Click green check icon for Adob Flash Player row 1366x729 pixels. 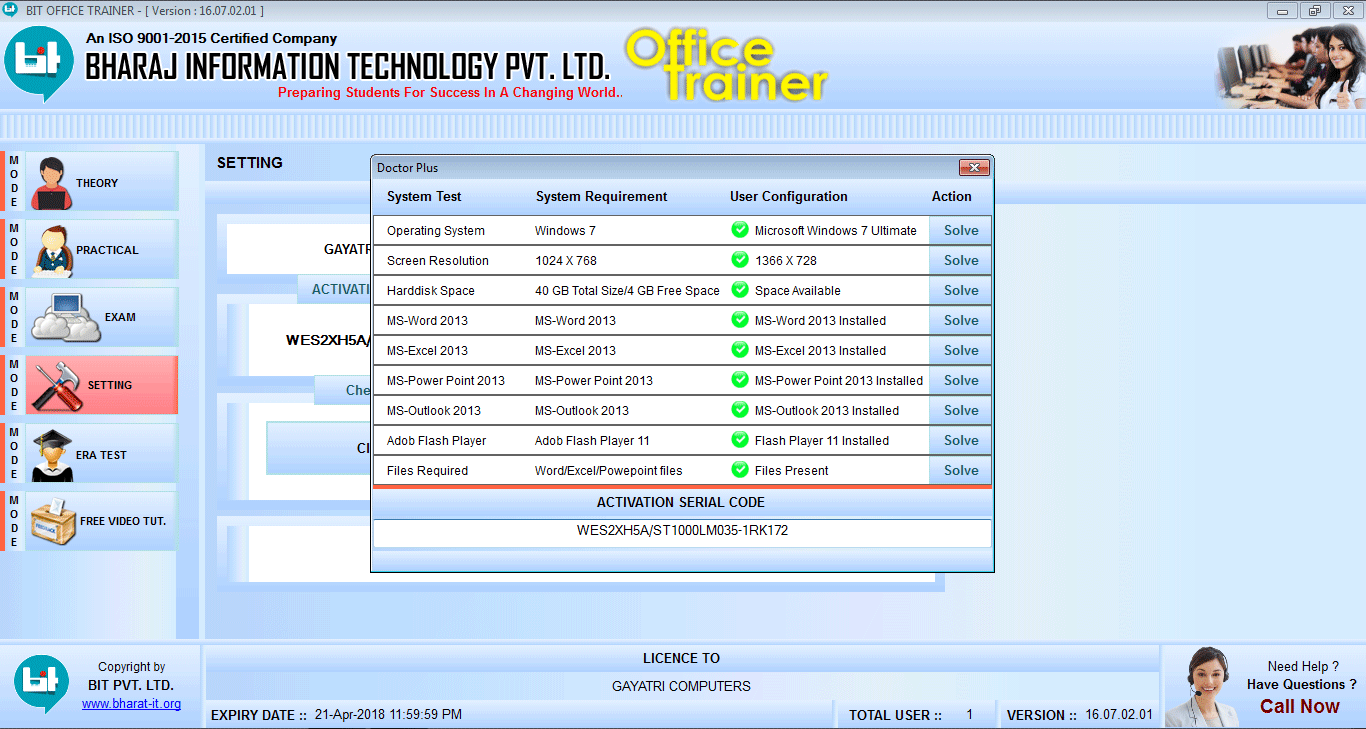740,440
